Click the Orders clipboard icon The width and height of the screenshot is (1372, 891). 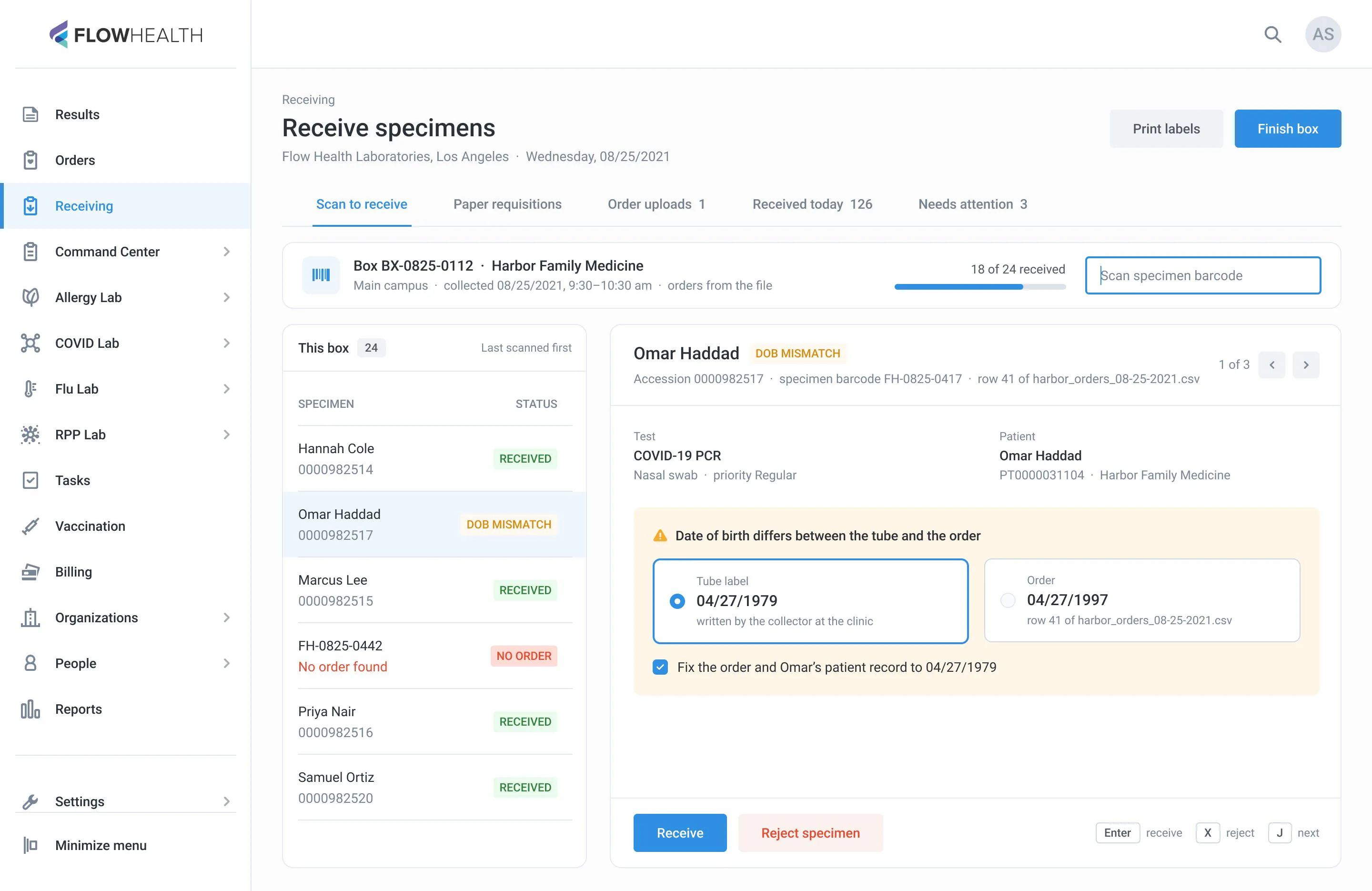[30, 160]
